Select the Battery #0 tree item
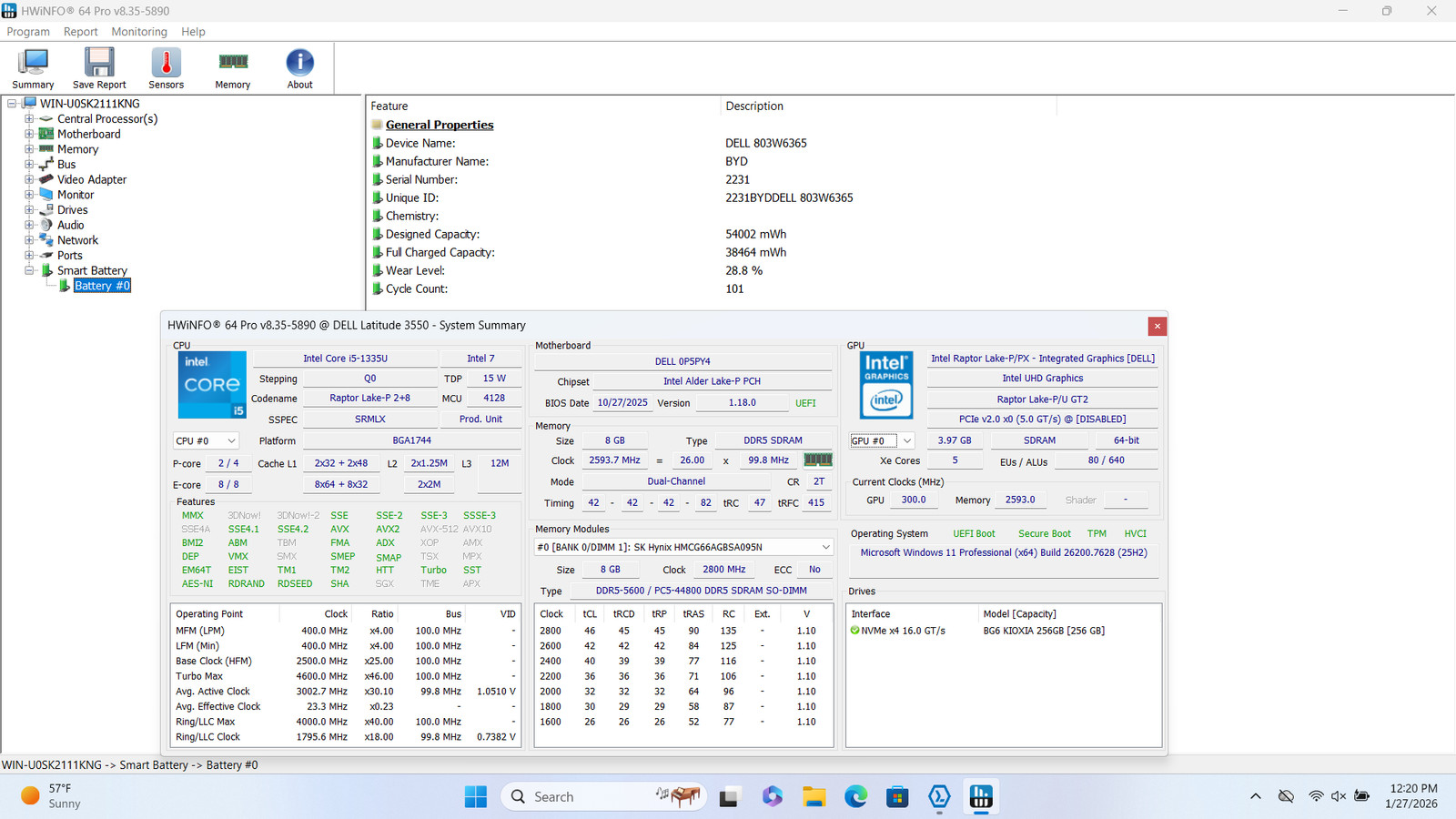The width and height of the screenshot is (1456, 819). pos(102,286)
